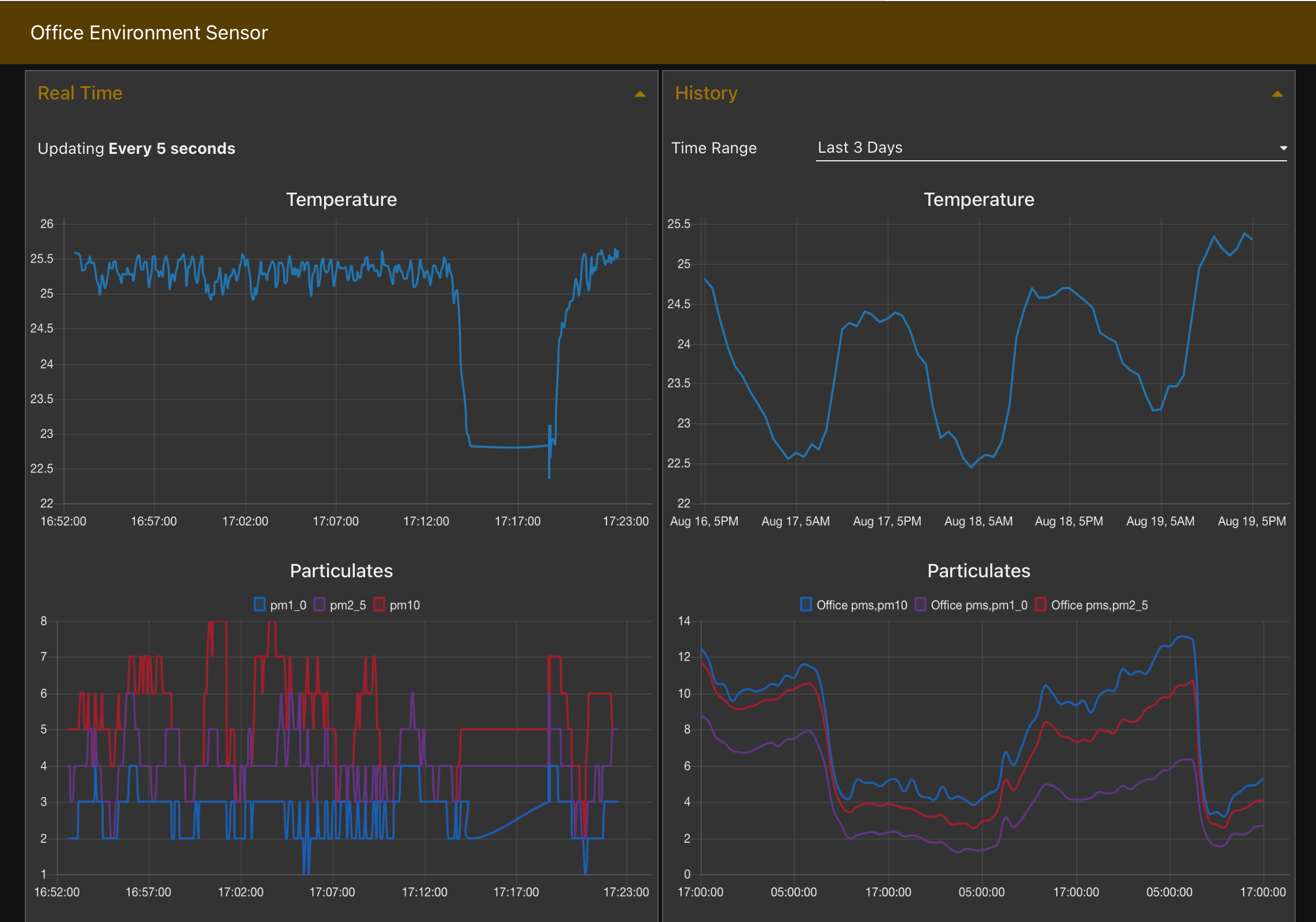The image size is (1316, 922).
Task: Click the 17:07:00 label under Real Time Particulates
Action: tap(332, 892)
